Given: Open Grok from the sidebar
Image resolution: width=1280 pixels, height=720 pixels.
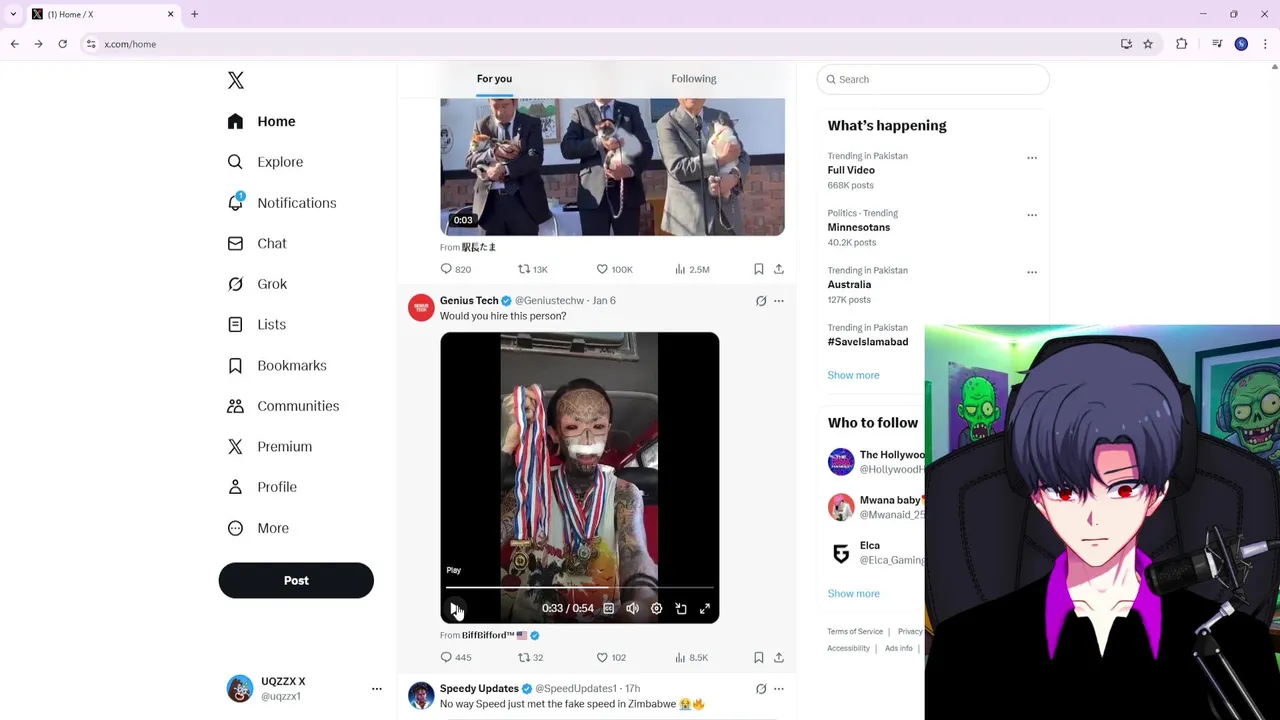Looking at the screenshot, I should pos(257,284).
